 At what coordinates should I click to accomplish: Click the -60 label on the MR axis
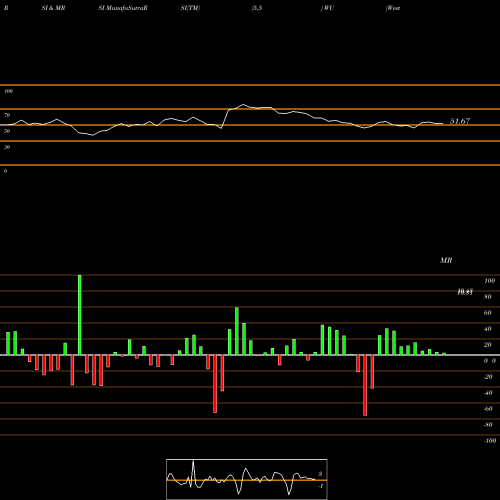[488, 409]
